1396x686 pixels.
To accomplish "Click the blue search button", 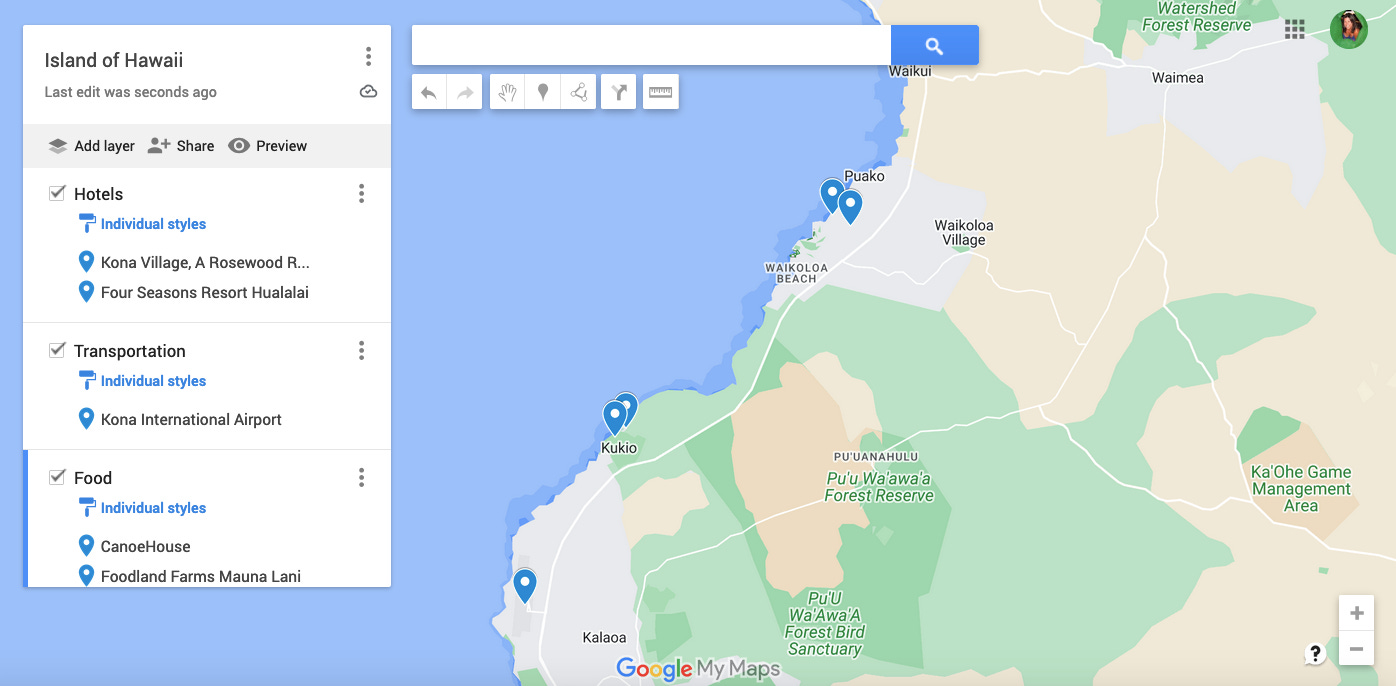I will (934, 46).
